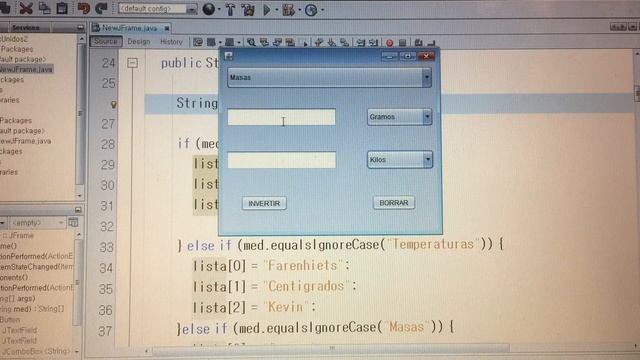Screen dimensions: 640x360
Task: Click the Find Selection magnifier icon
Action: [251, 42]
